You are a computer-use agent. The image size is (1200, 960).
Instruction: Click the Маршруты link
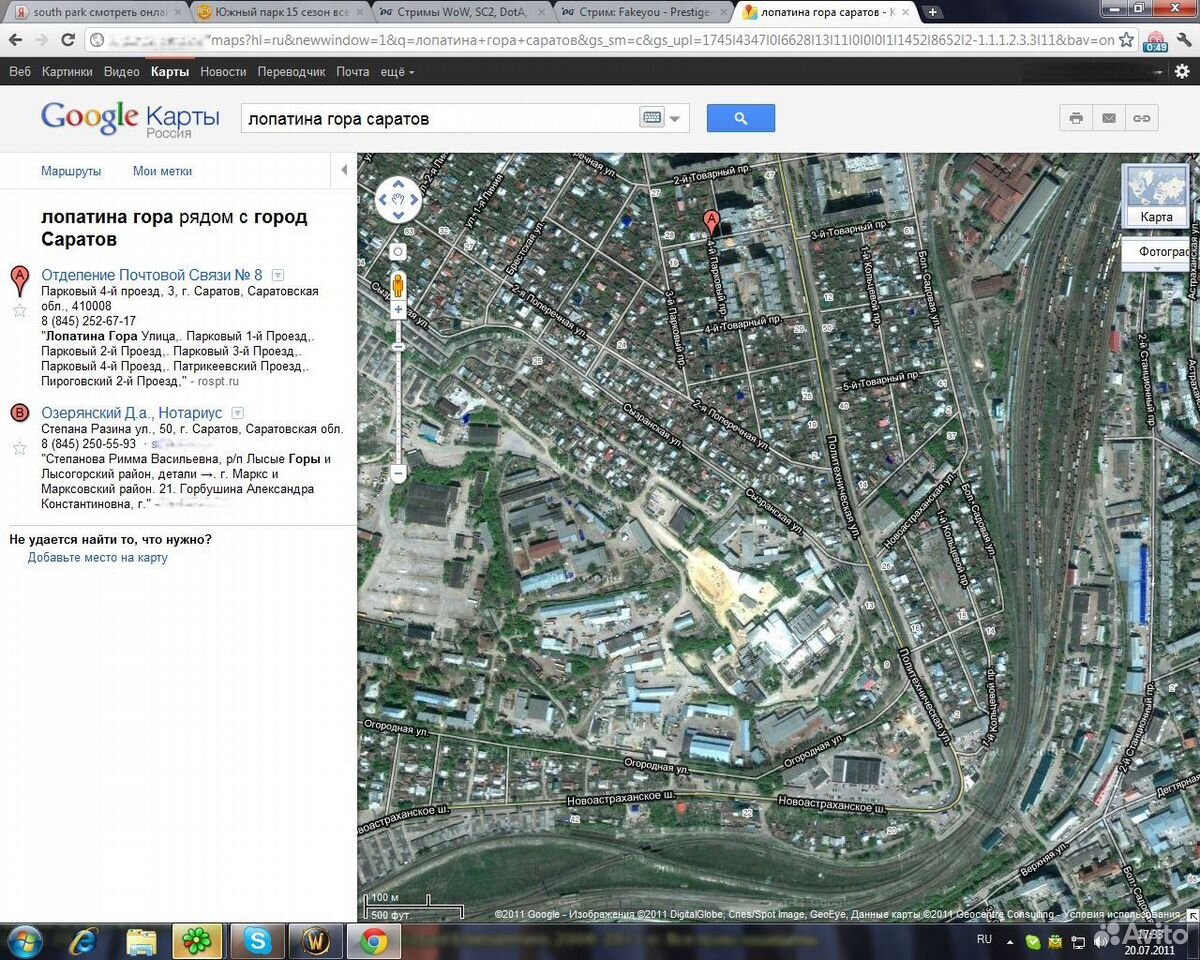(x=71, y=171)
